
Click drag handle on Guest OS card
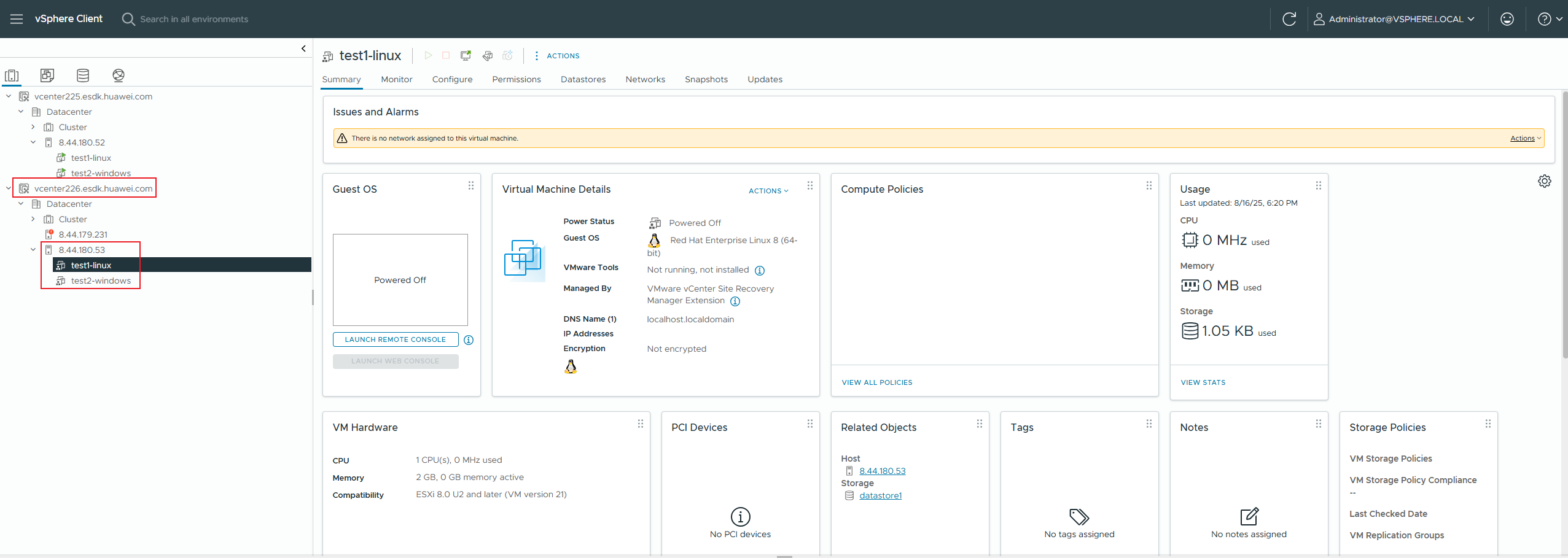(471, 185)
